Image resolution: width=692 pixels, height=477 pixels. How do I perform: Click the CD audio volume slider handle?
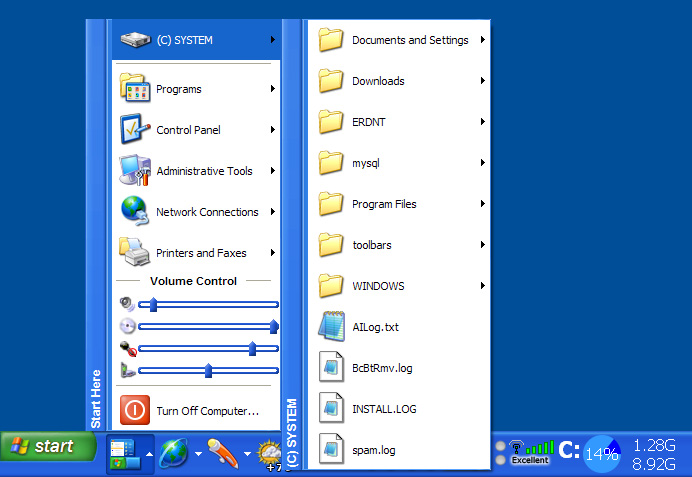tap(274, 327)
